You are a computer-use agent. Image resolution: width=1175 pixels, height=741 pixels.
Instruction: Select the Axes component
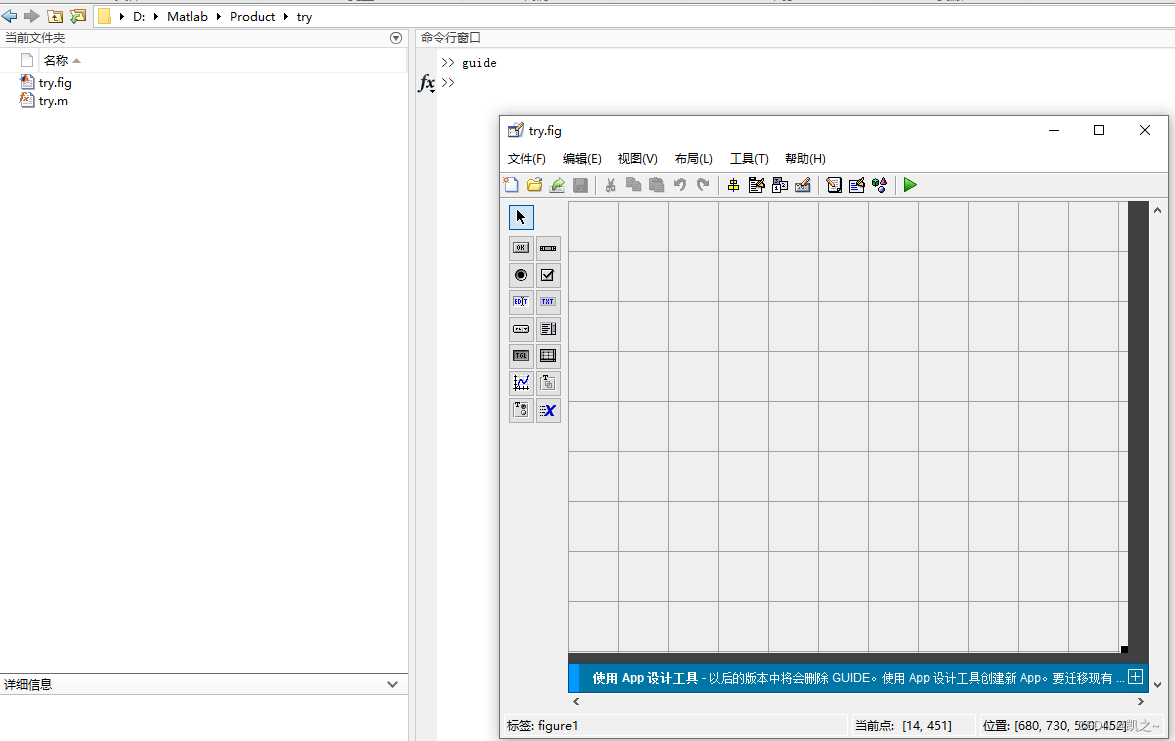521,383
